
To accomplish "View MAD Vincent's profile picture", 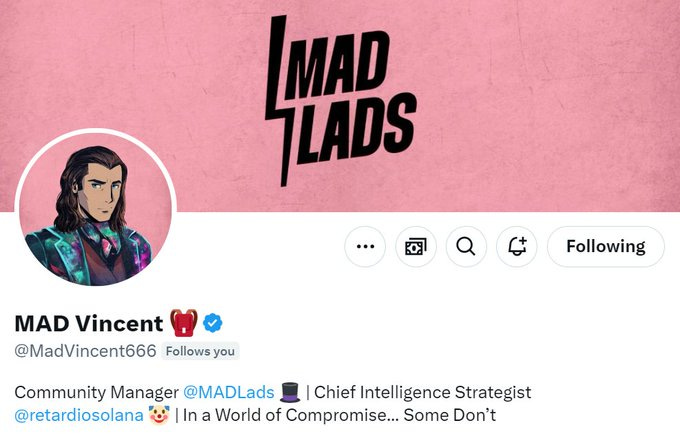I will pos(95,209).
